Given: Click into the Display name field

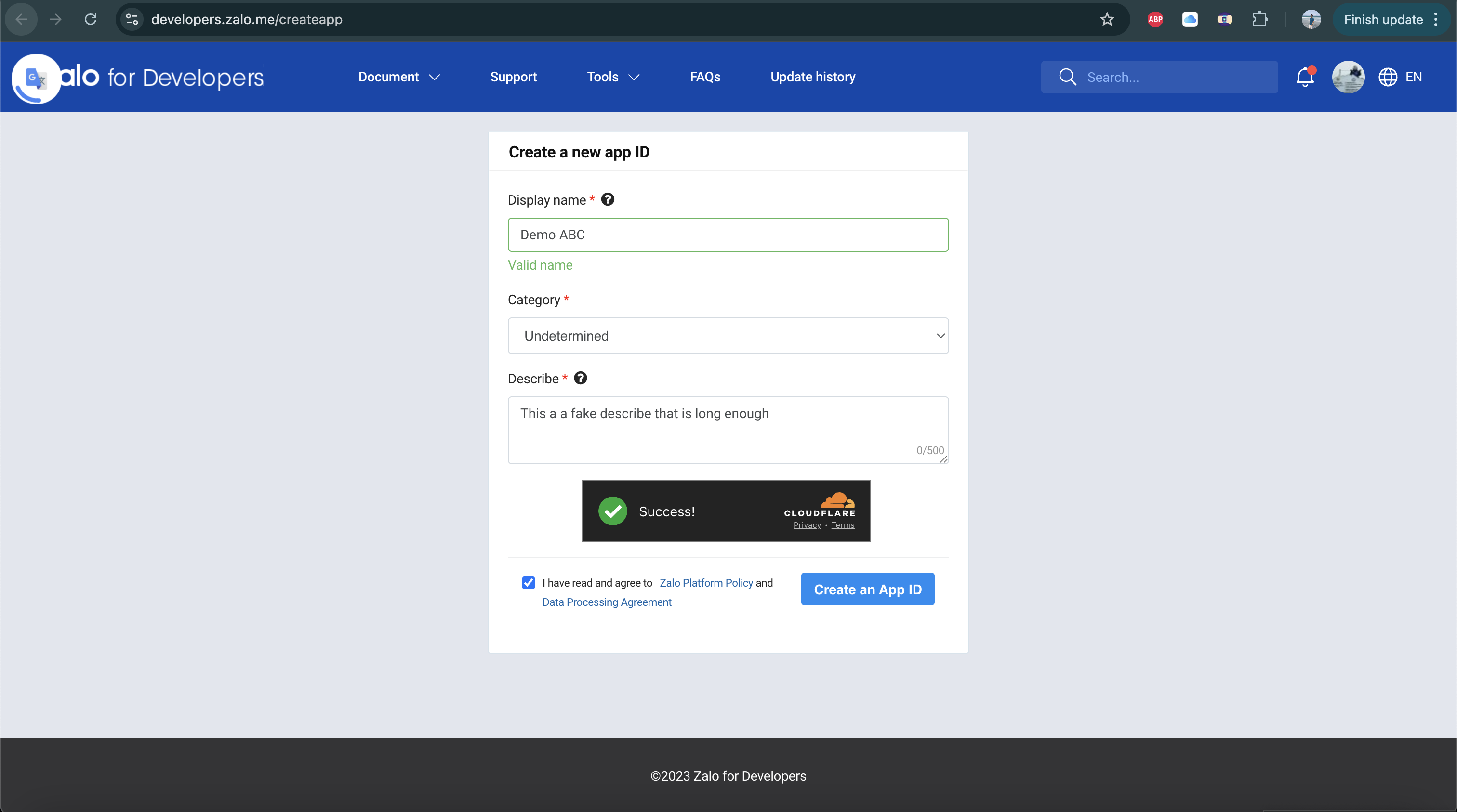Looking at the screenshot, I should tap(728, 235).
